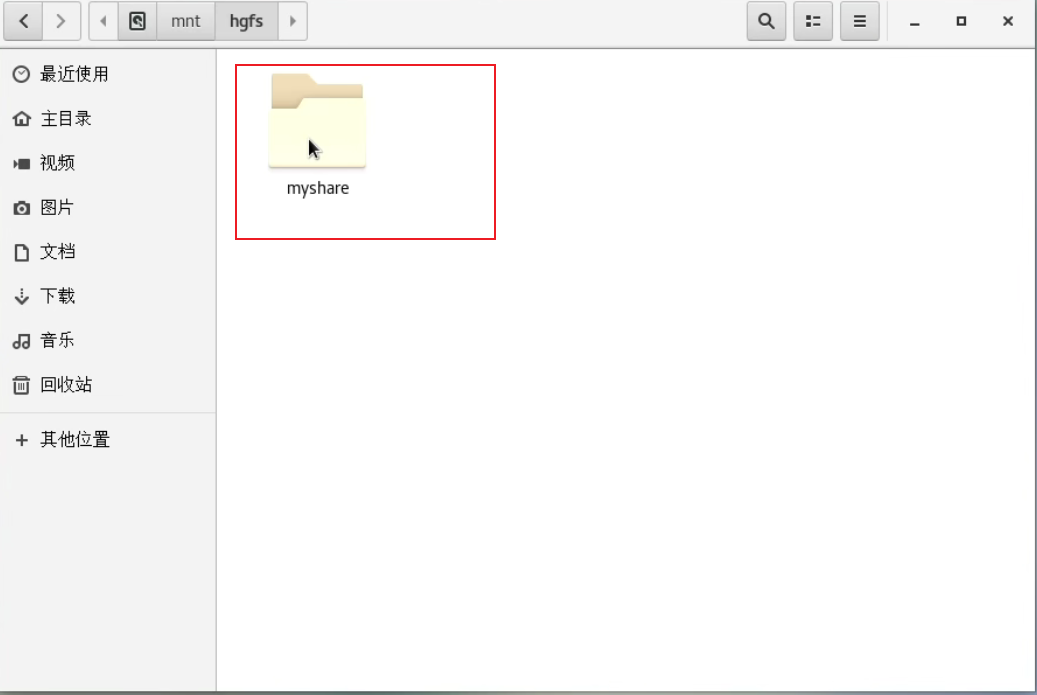Image resolution: width=1037 pixels, height=695 pixels.
Task: Open the 下载 downloads folder
Action: pyautogui.click(x=108, y=296)
